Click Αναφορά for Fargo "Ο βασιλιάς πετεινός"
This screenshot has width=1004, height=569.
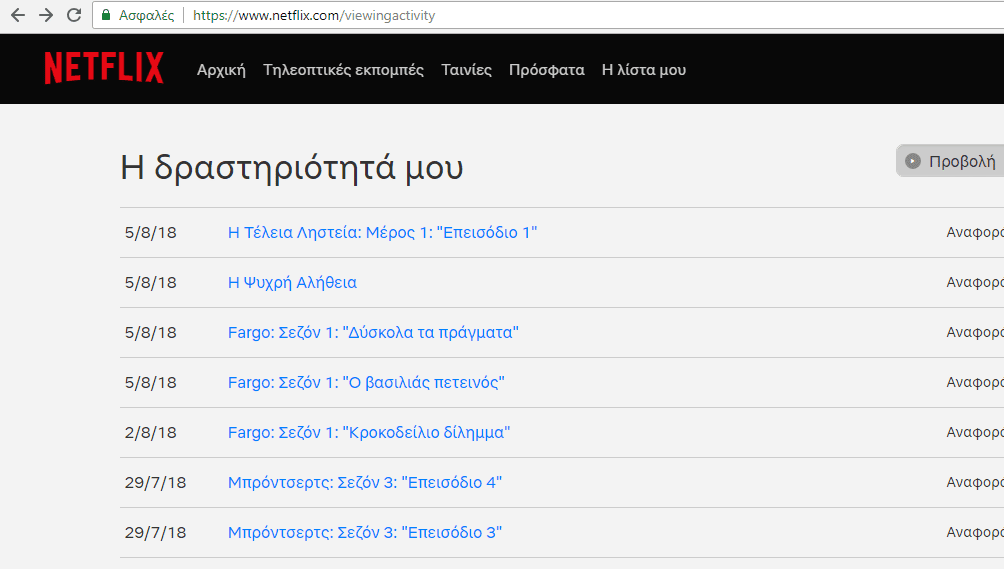click(x=975, y=382)
